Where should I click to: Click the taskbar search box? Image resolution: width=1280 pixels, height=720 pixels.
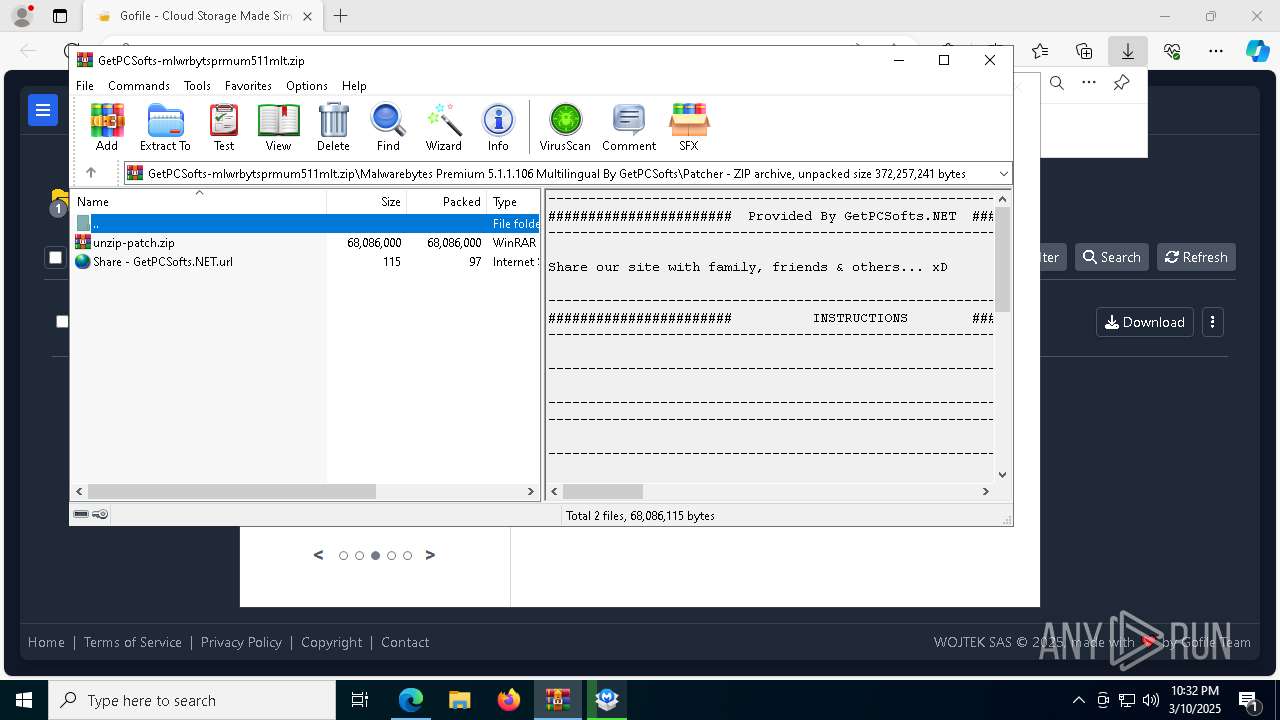click(x=192, y=700)
